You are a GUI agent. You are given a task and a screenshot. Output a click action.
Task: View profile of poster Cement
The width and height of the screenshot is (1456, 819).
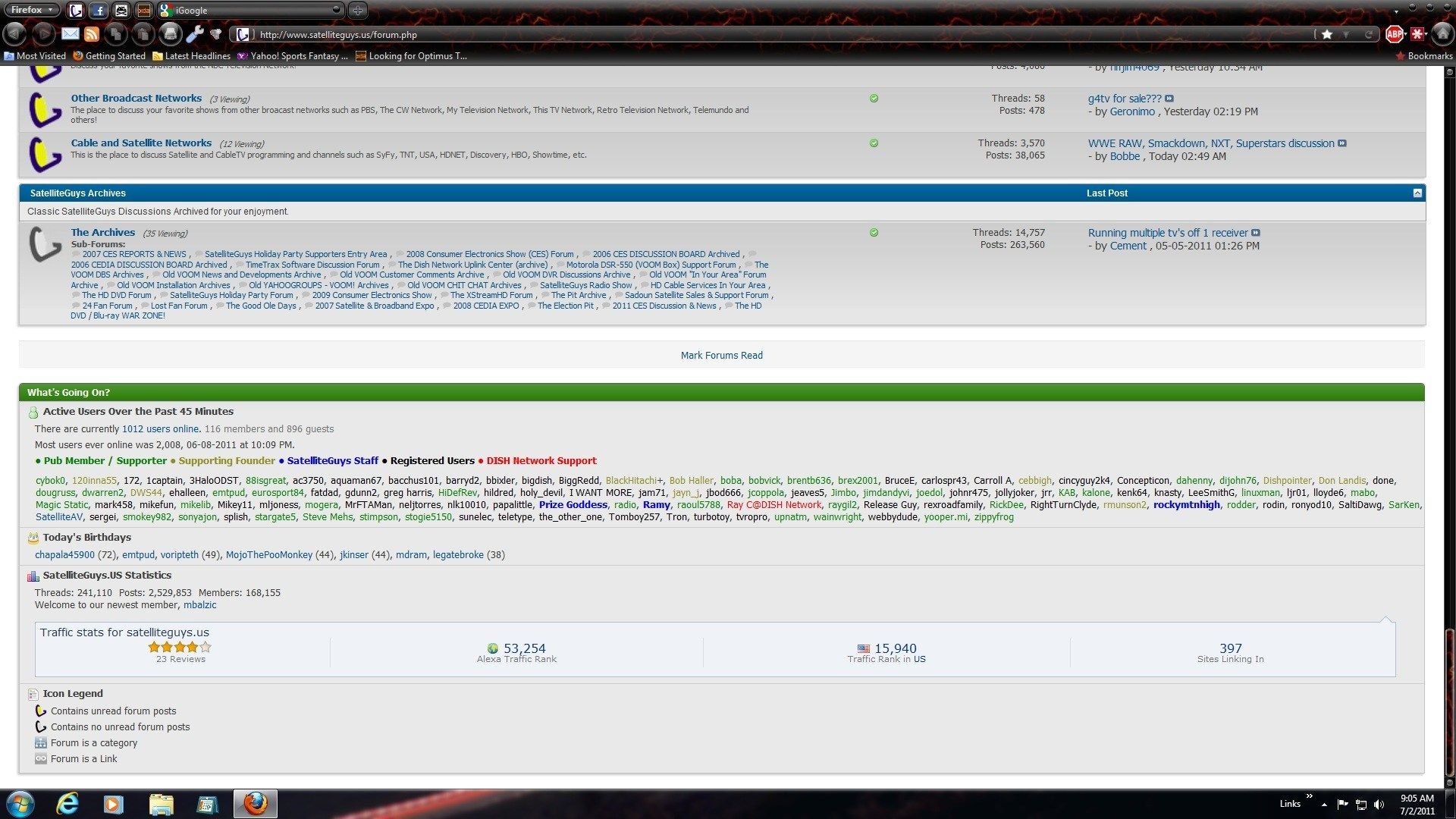pyautogui.click(x=1128, y=246)
